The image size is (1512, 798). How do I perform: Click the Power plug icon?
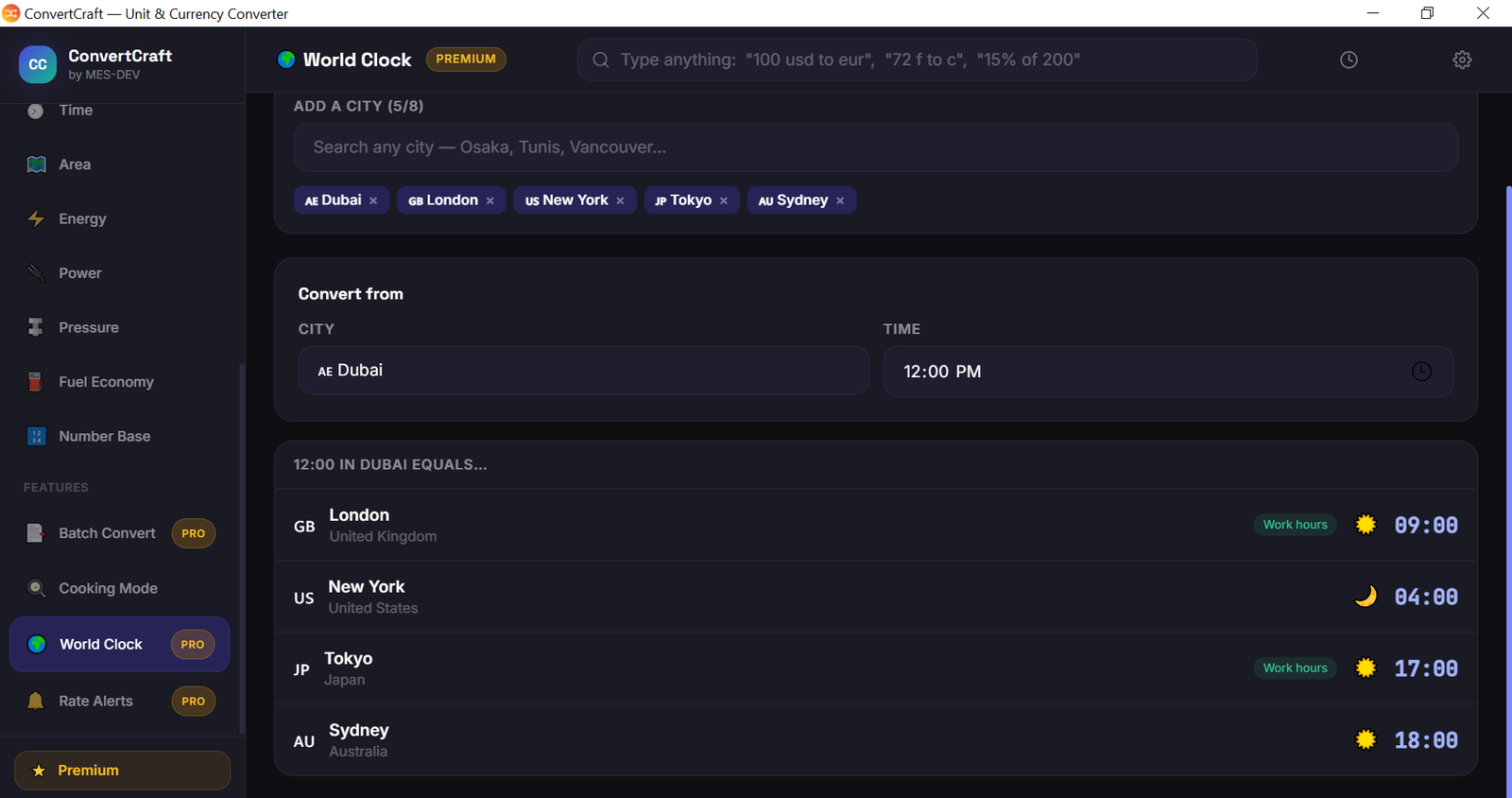tap(36, 273)
